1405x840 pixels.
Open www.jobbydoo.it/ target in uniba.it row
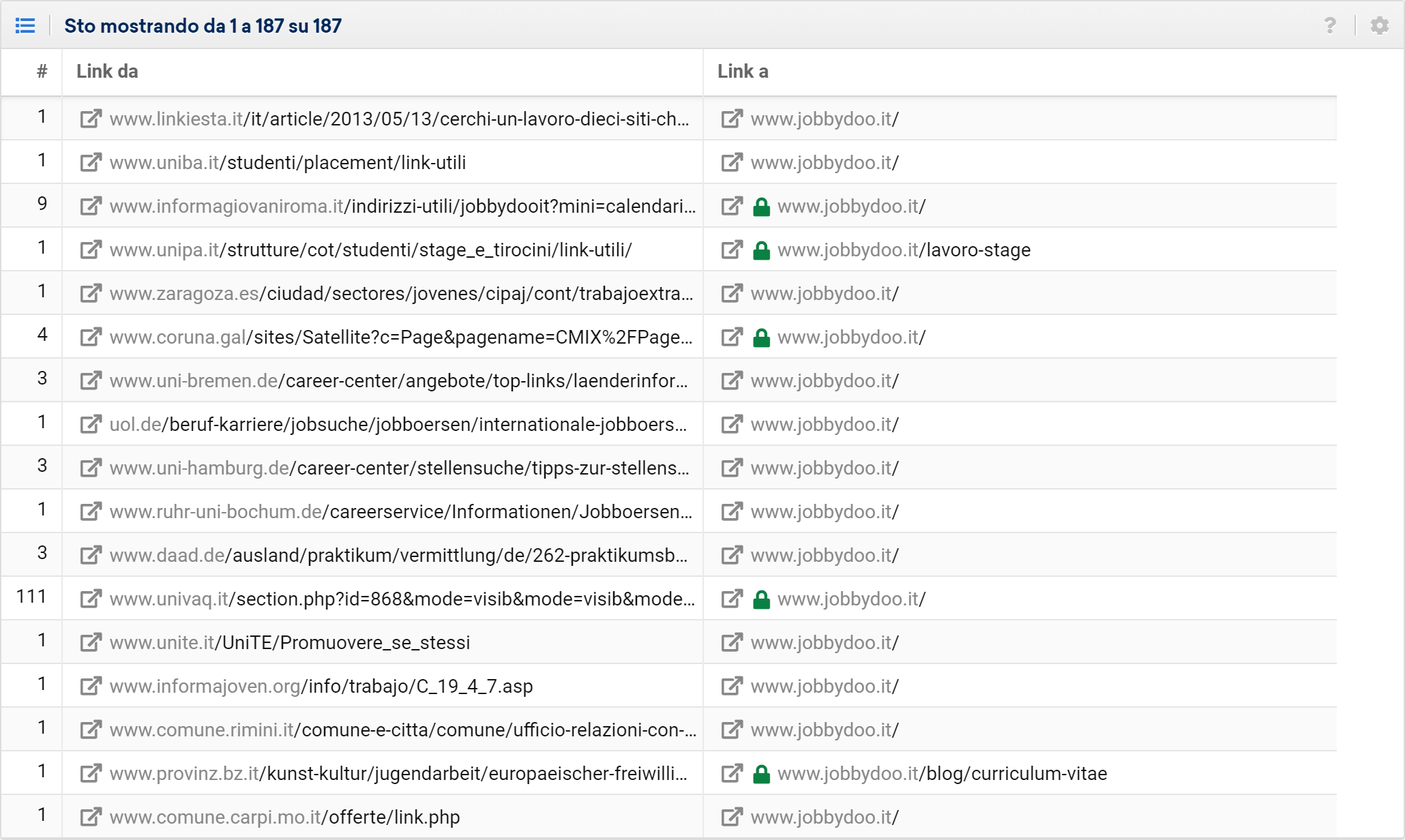pyautogui.click(x=825, y=163)
